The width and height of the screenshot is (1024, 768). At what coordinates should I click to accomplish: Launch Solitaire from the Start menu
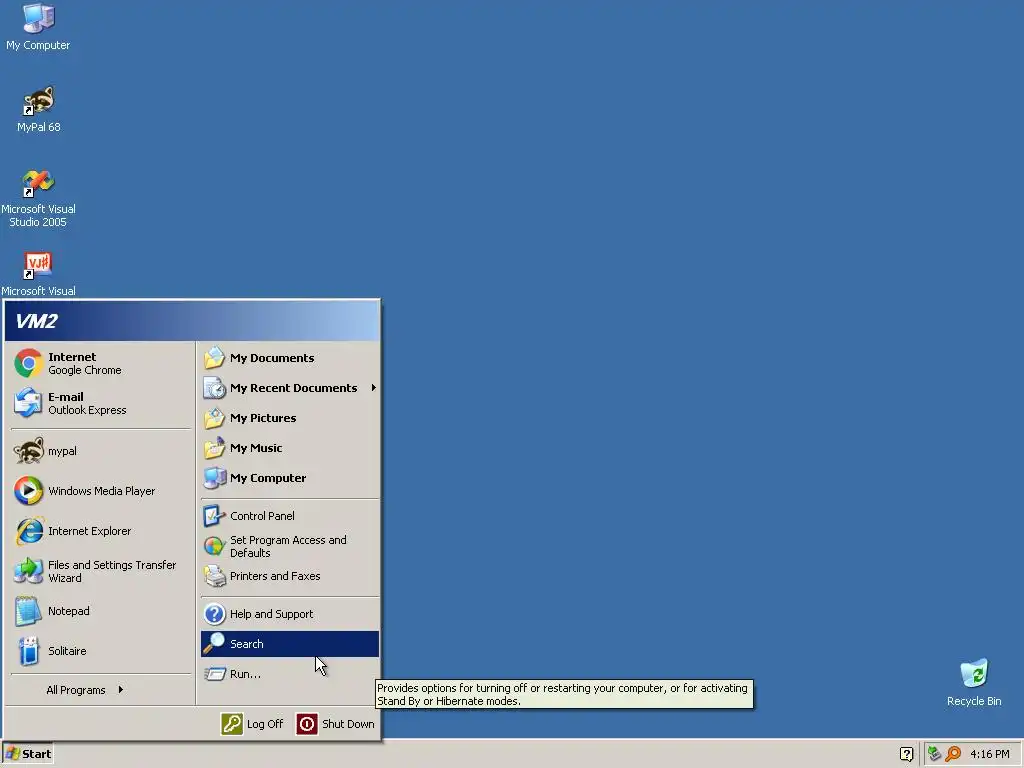point(101,651)
